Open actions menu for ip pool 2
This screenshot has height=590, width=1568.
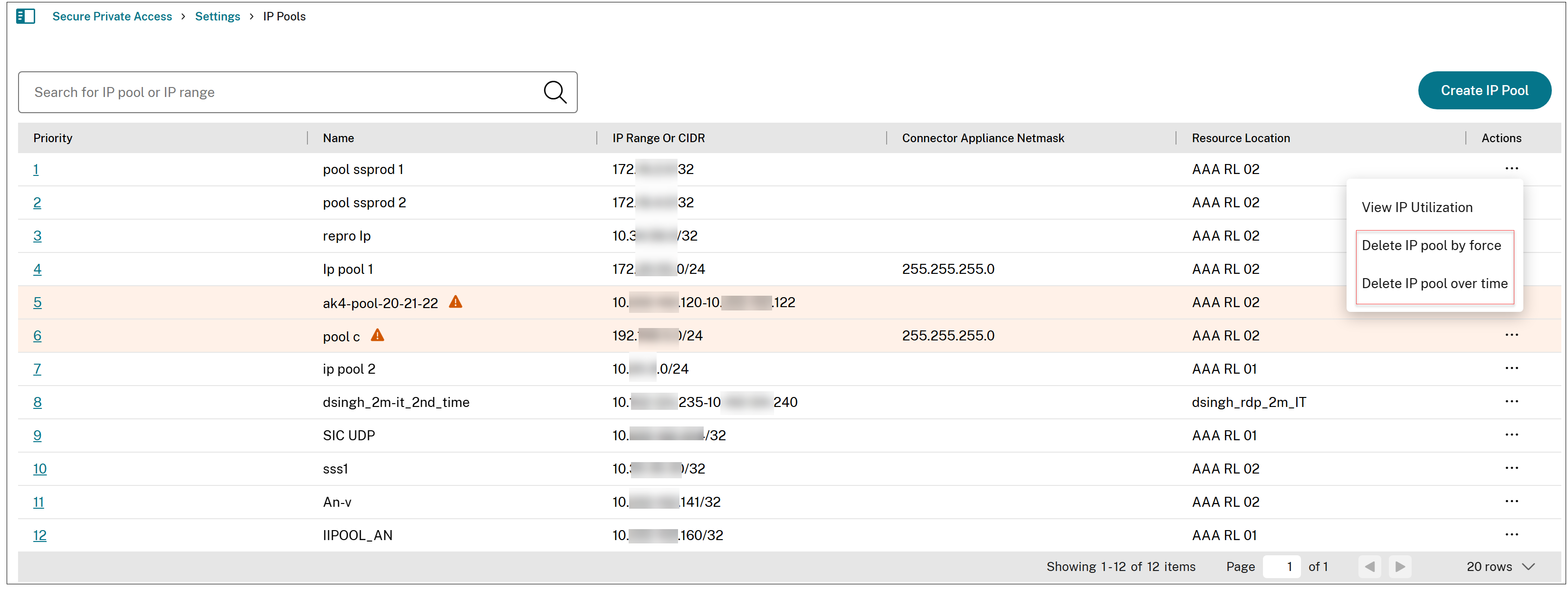1511,368
